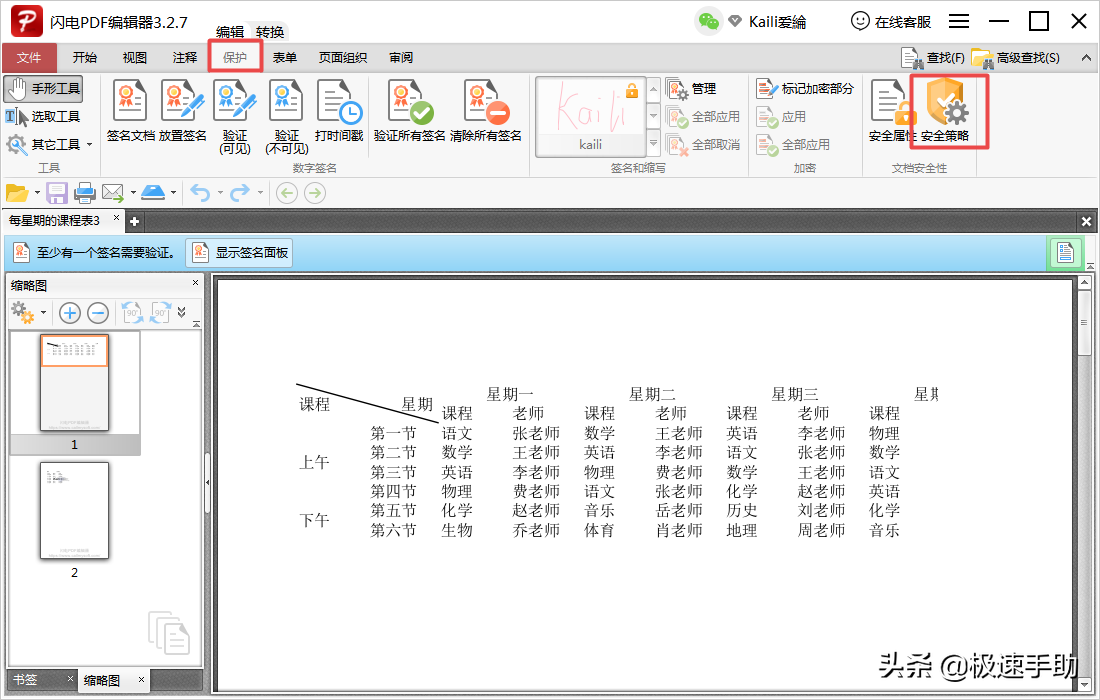Select the 手形工具 hand tool
The width and height of the screenshot is (1100, 700).
[x=43, y=89]
